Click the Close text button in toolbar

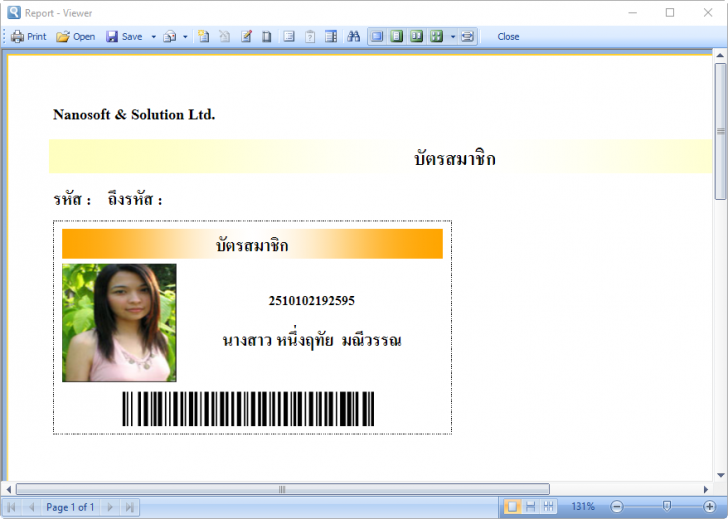point(508,37)
